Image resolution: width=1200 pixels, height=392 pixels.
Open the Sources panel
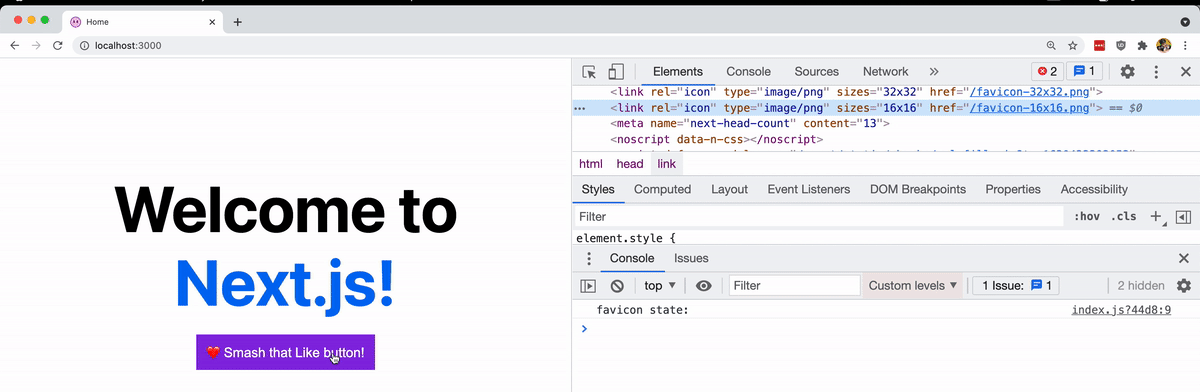(x=817, y=72)
